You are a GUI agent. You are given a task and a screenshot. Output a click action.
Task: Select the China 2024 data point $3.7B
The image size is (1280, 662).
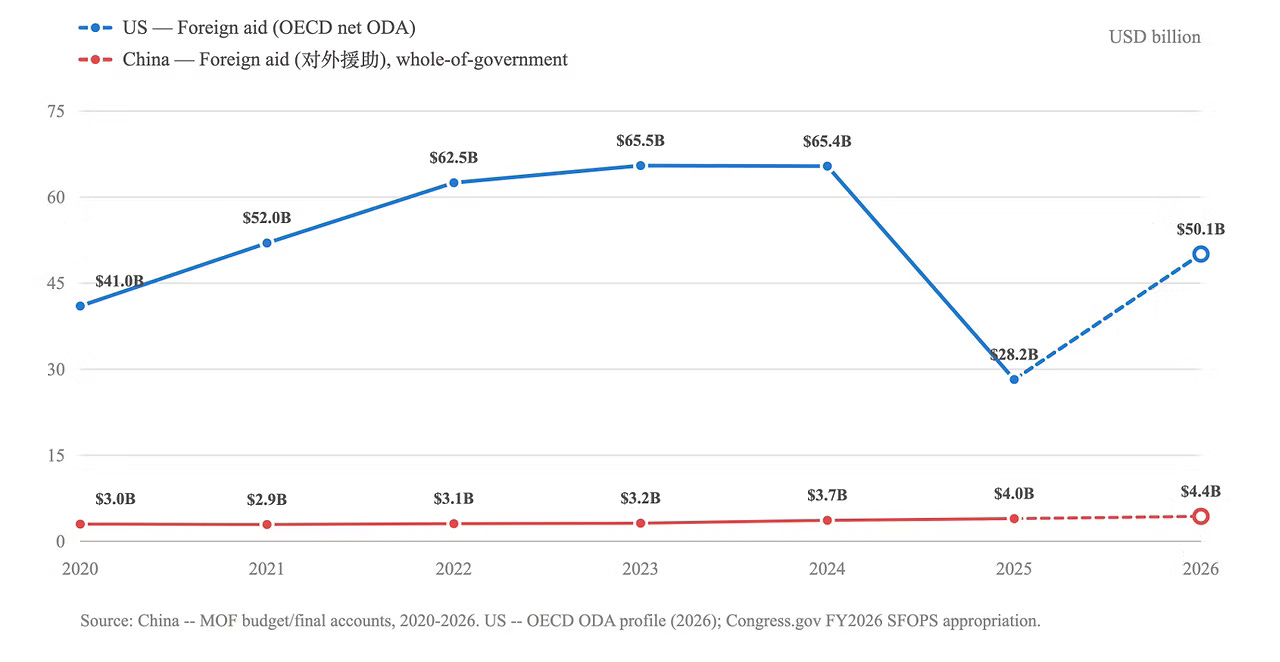coord(827,520)
